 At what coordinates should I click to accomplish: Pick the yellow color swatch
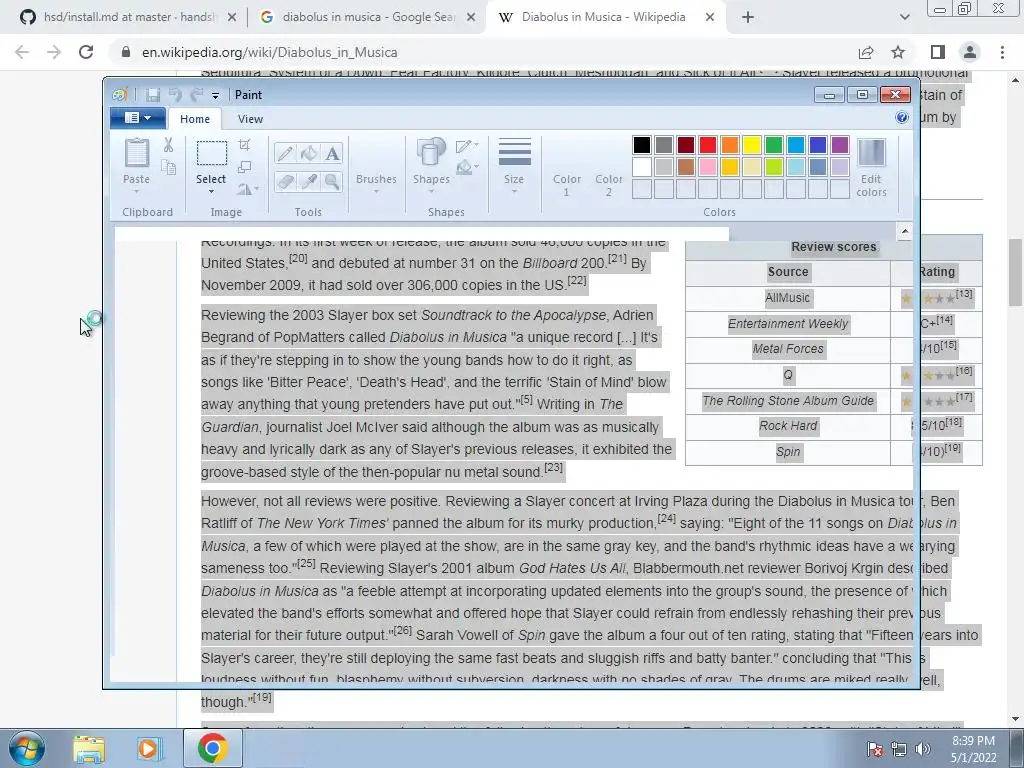point(752,145)
